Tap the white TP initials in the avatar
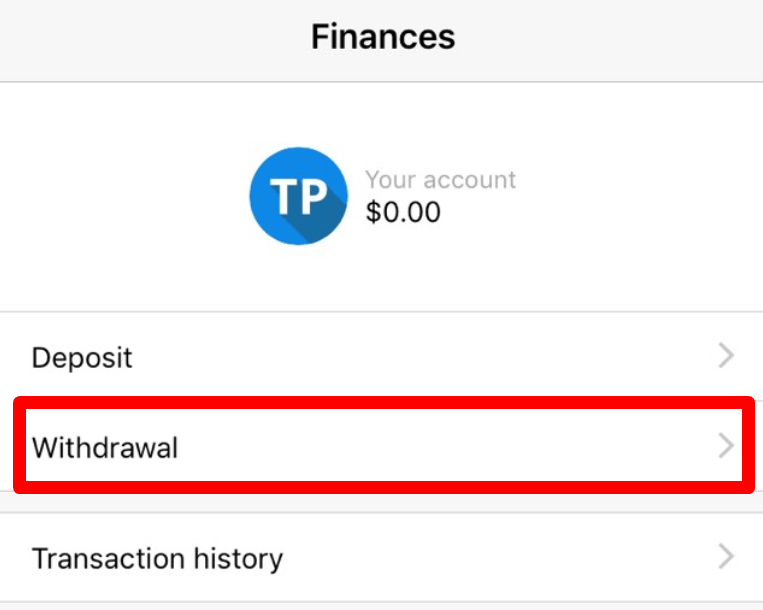The image size is (763, 610). click(298, 197)
